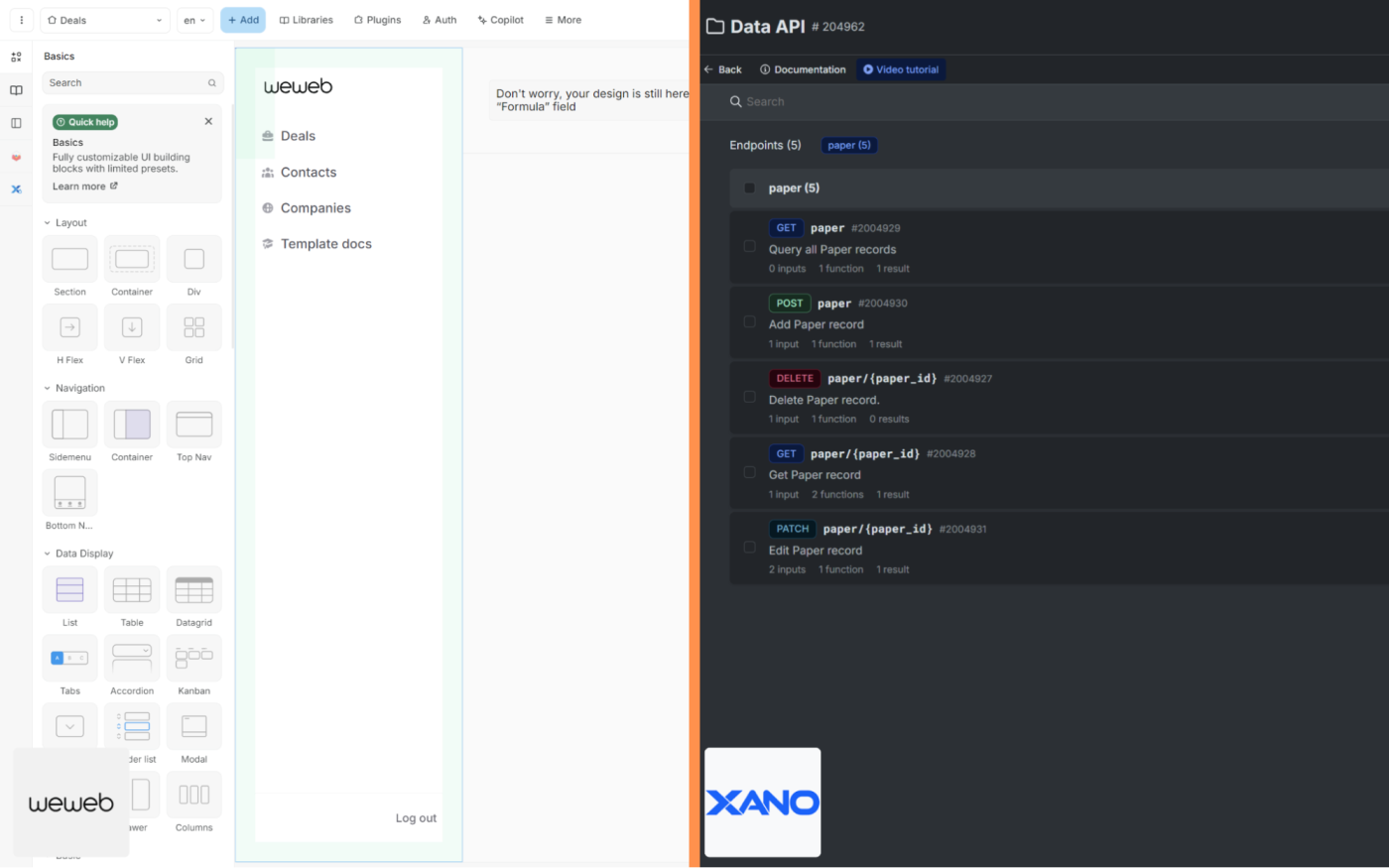Viewport: 1389px width, 868px height.
Task: Open the Libraries menu
Action: 307,20
